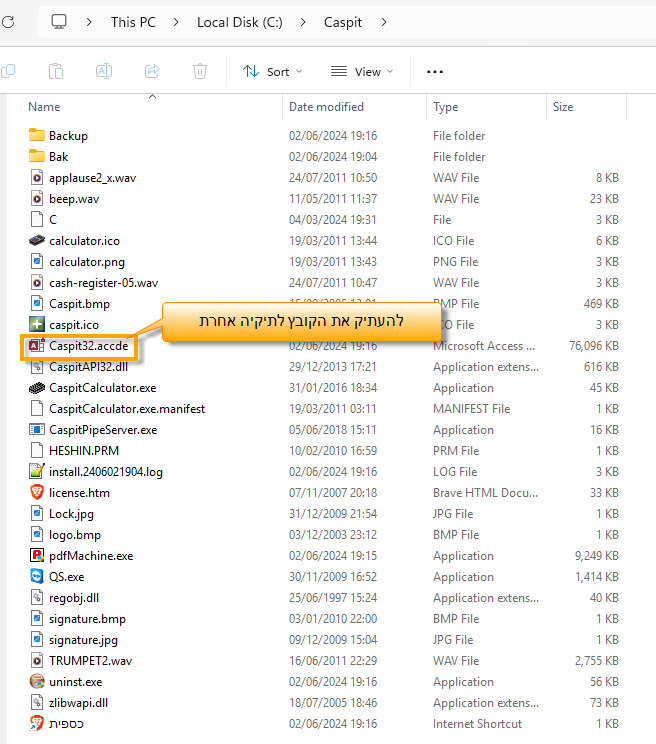The image size is (656, 744).
Task: Open the See more (three dots) menu
Action: pos(435,71)
